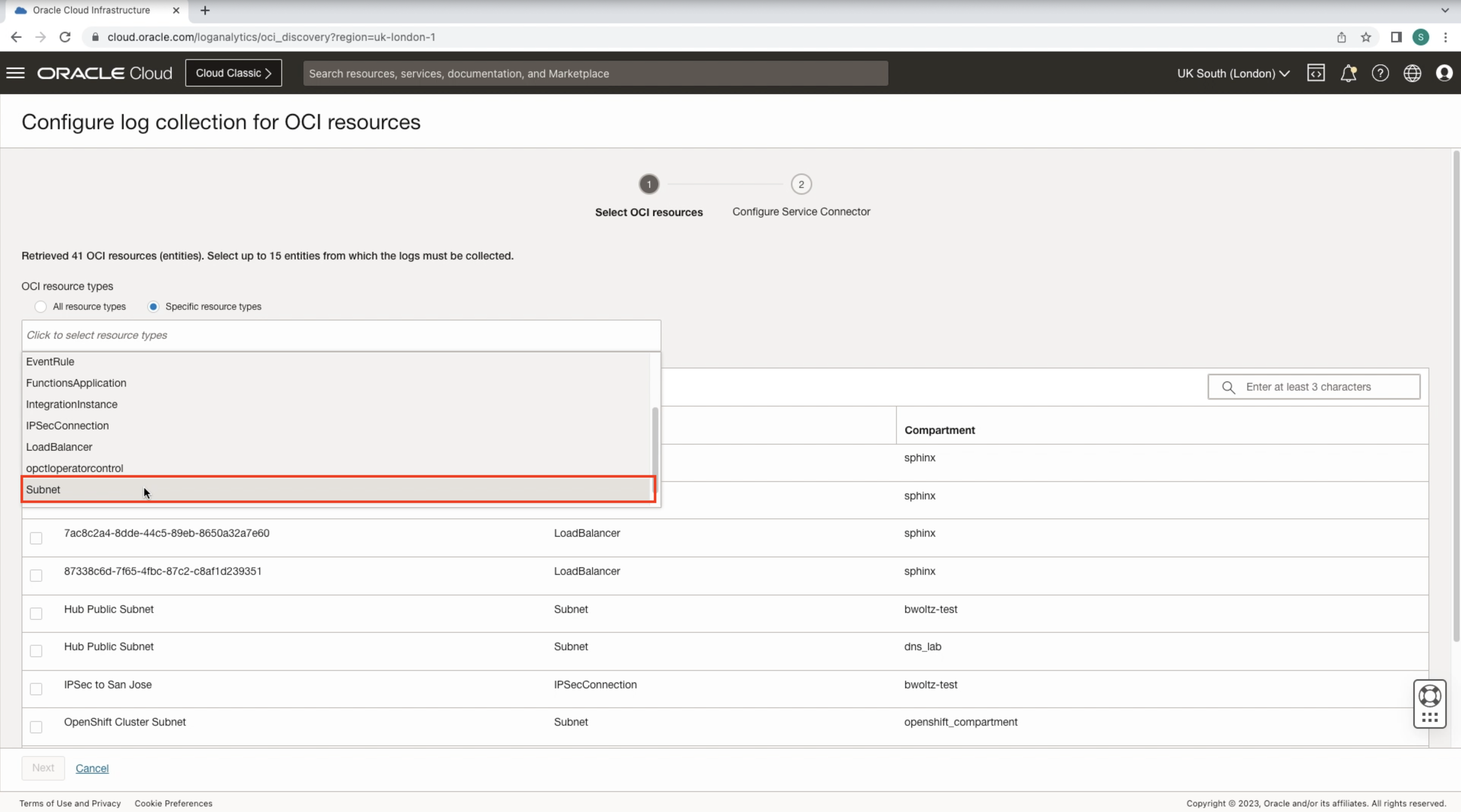Screen dimensions: 1461x812
Task: Select the All resource types radio button
Action: coord(40,306)
